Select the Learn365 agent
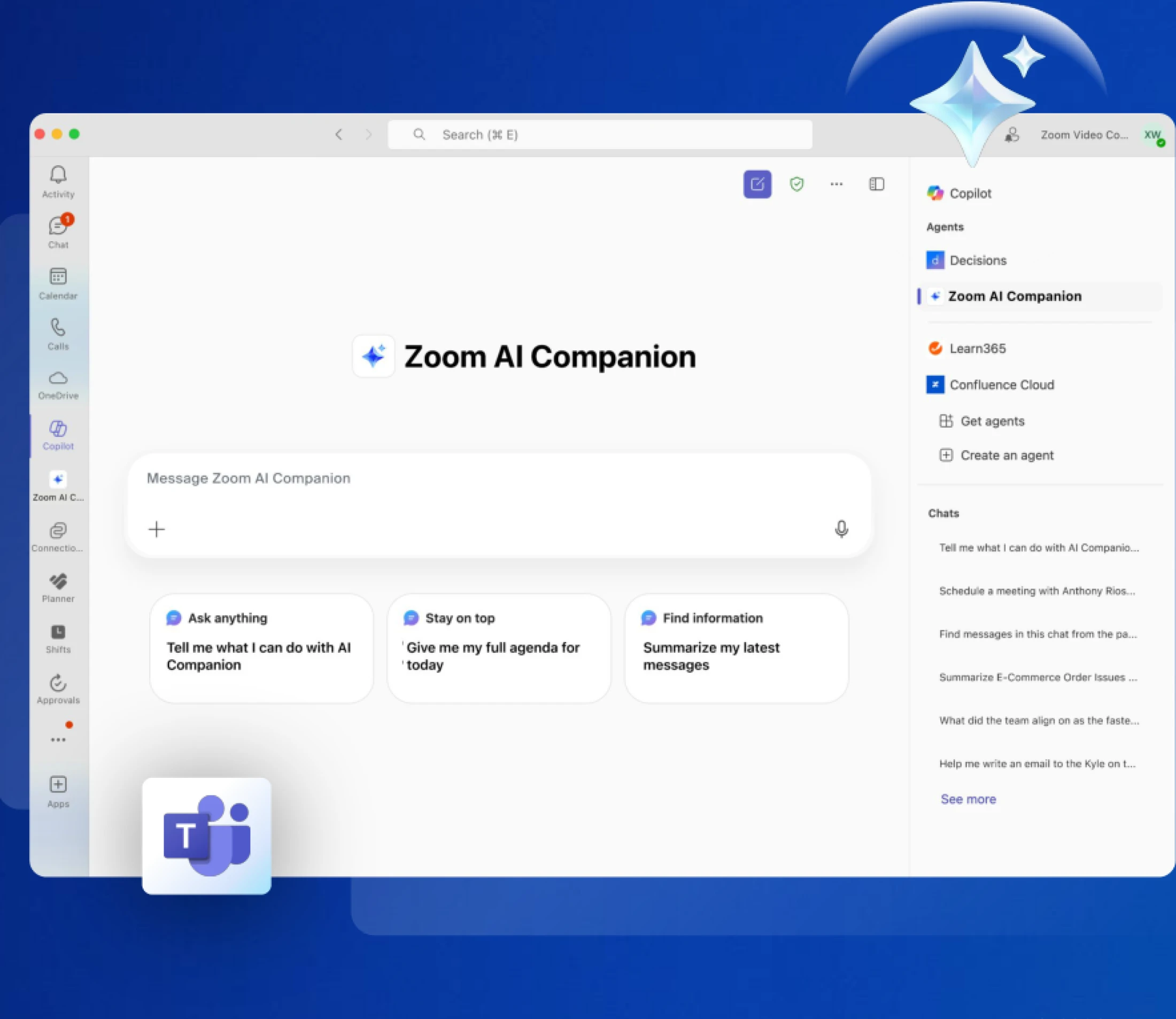The height and width of the screenshot is (1019, 1176). 967,349
